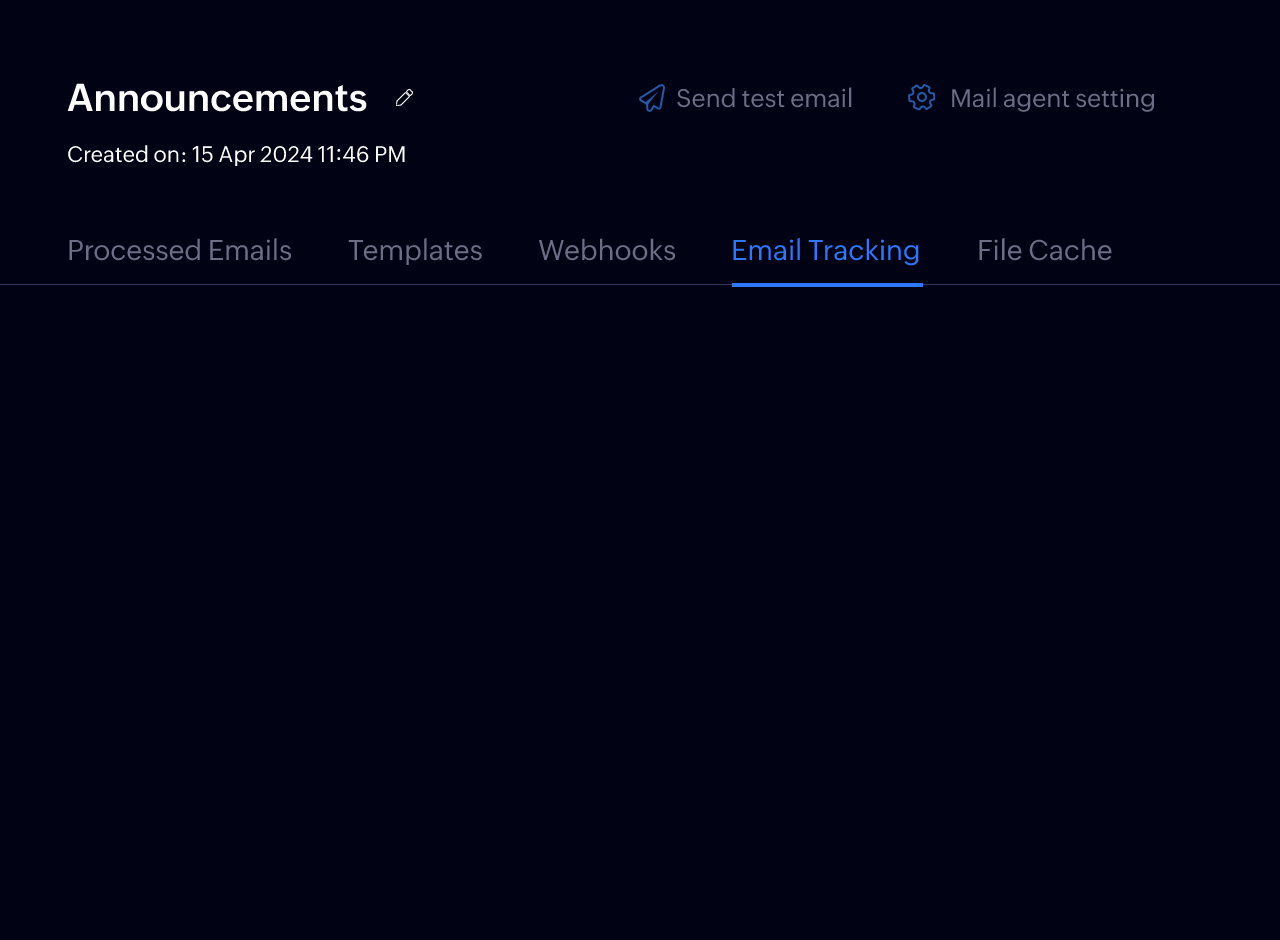The height and width of the screenshot is (940, 1280).
Task: Click the Created on date text
Action: 236,154
